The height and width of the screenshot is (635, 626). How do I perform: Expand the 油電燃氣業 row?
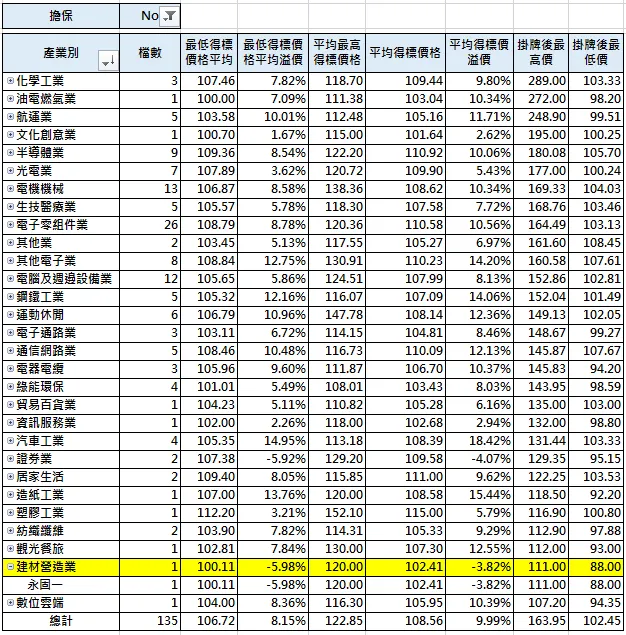click(11, 99)
